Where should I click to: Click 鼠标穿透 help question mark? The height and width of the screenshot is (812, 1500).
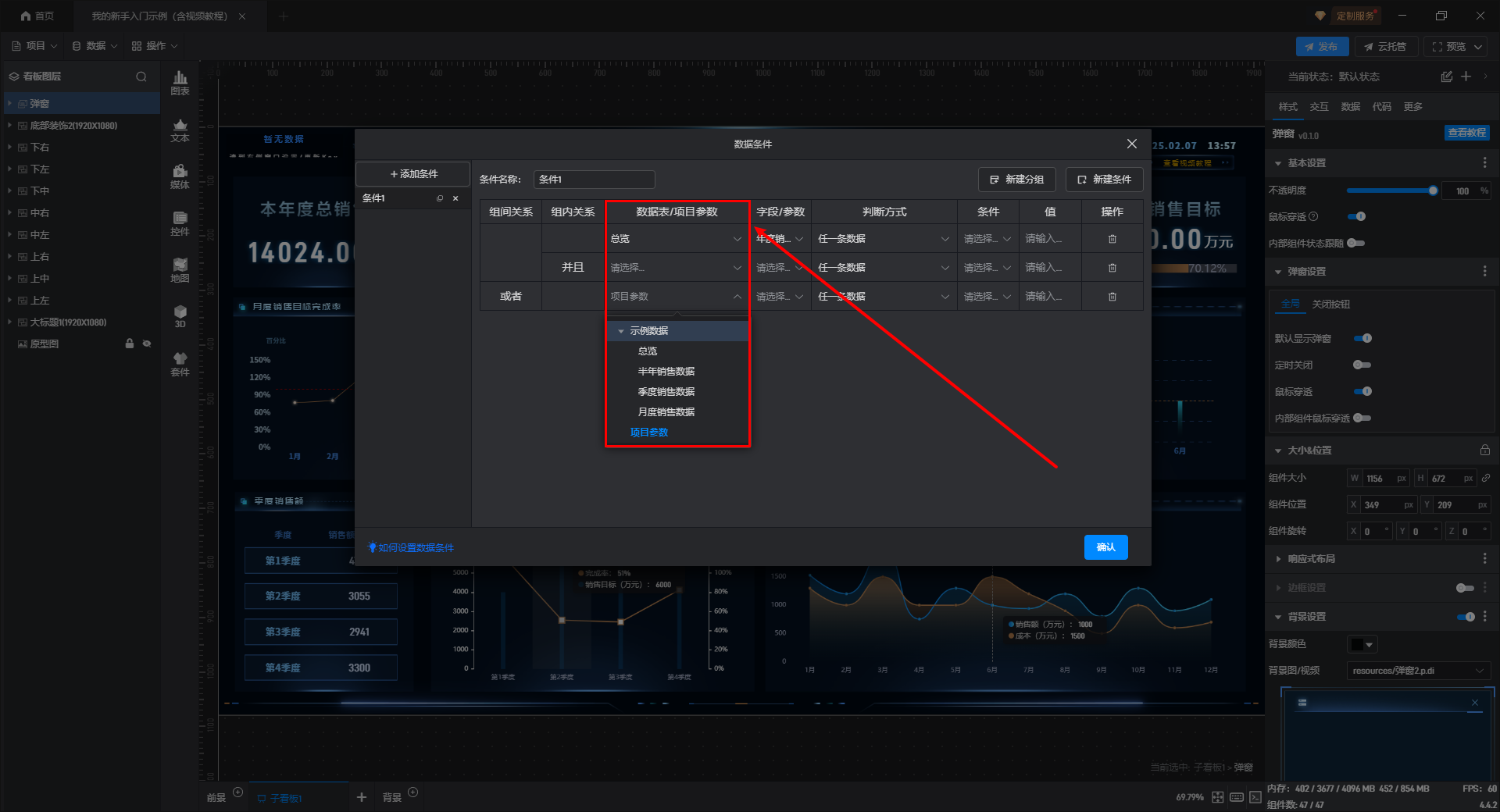[1313, 217]
